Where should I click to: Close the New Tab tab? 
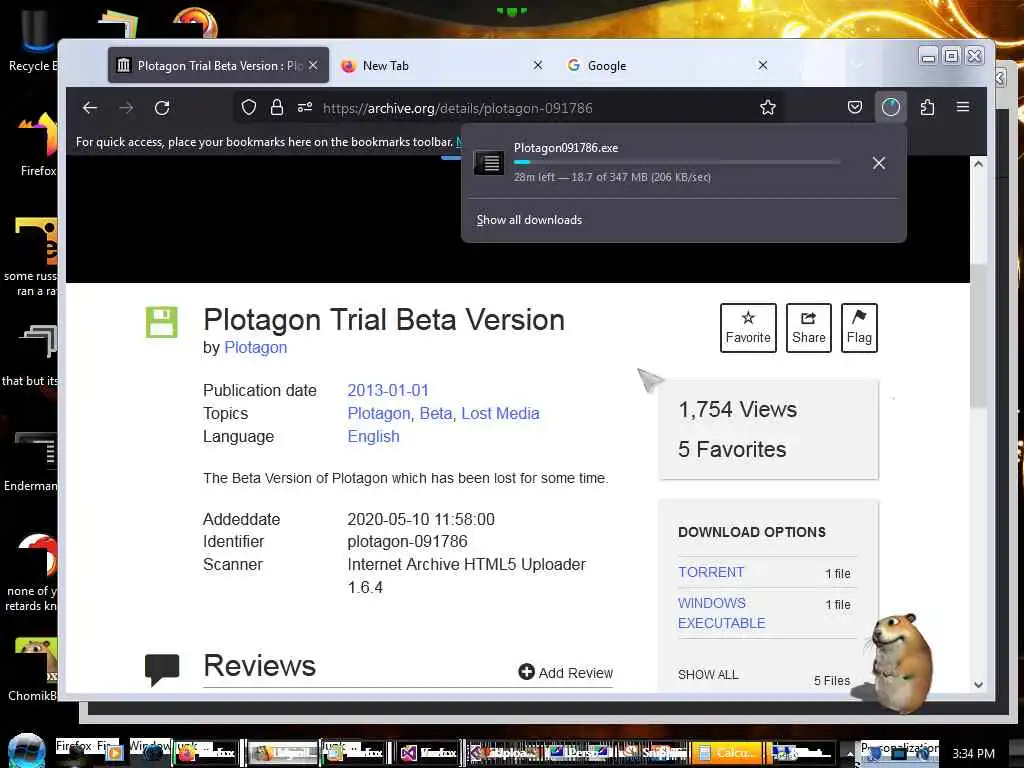click(538, 65)
